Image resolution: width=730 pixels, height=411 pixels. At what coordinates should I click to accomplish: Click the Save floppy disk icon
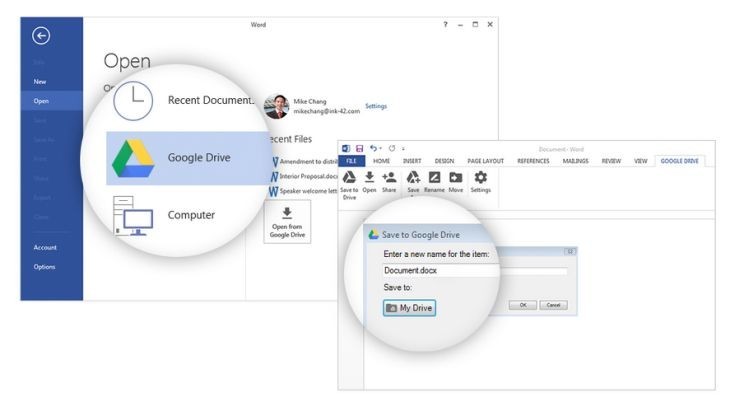pyautogui.click(x=359, y=148)
